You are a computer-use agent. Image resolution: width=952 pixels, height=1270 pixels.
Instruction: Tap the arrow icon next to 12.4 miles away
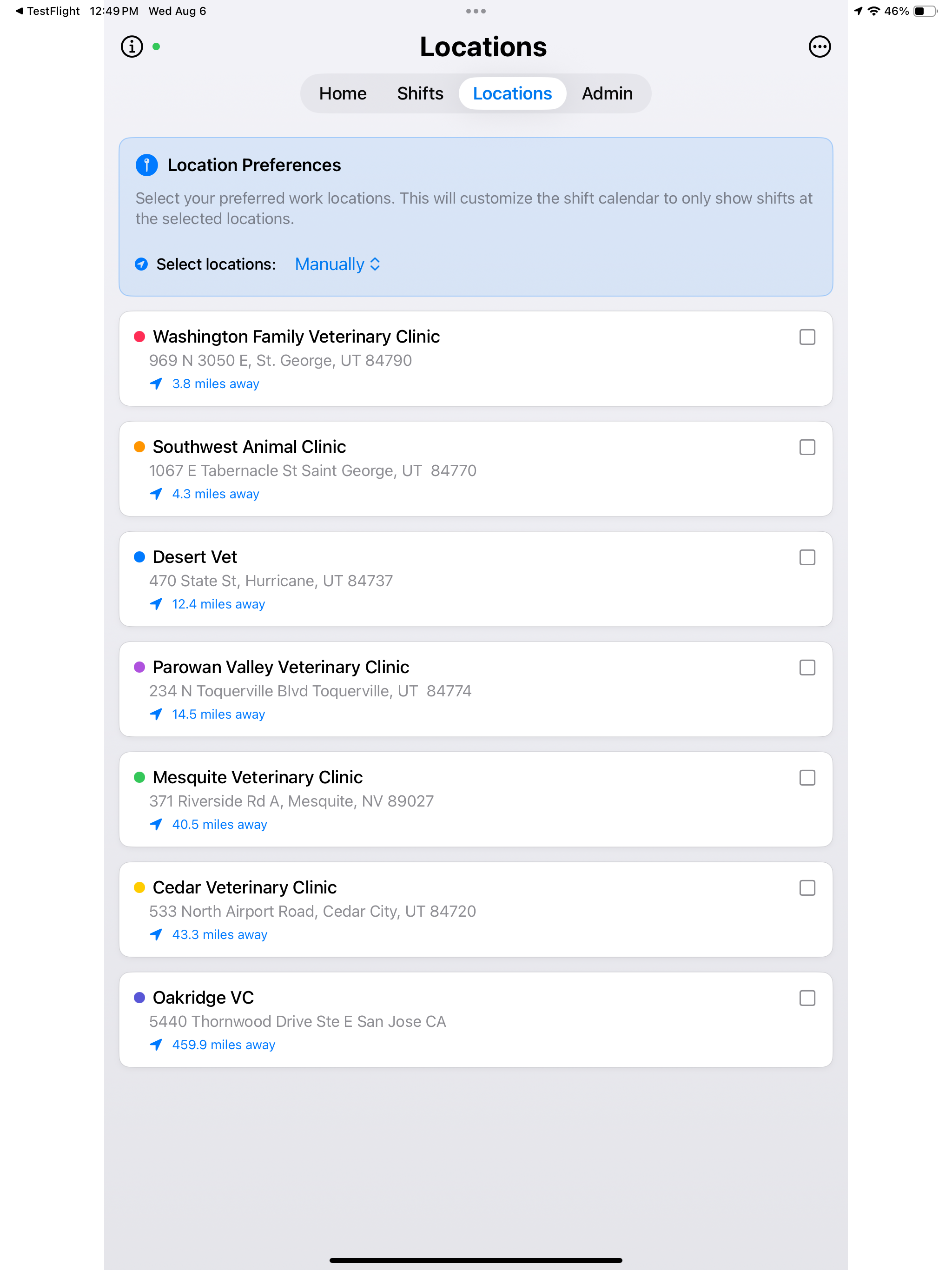click(x=156, y=604)
